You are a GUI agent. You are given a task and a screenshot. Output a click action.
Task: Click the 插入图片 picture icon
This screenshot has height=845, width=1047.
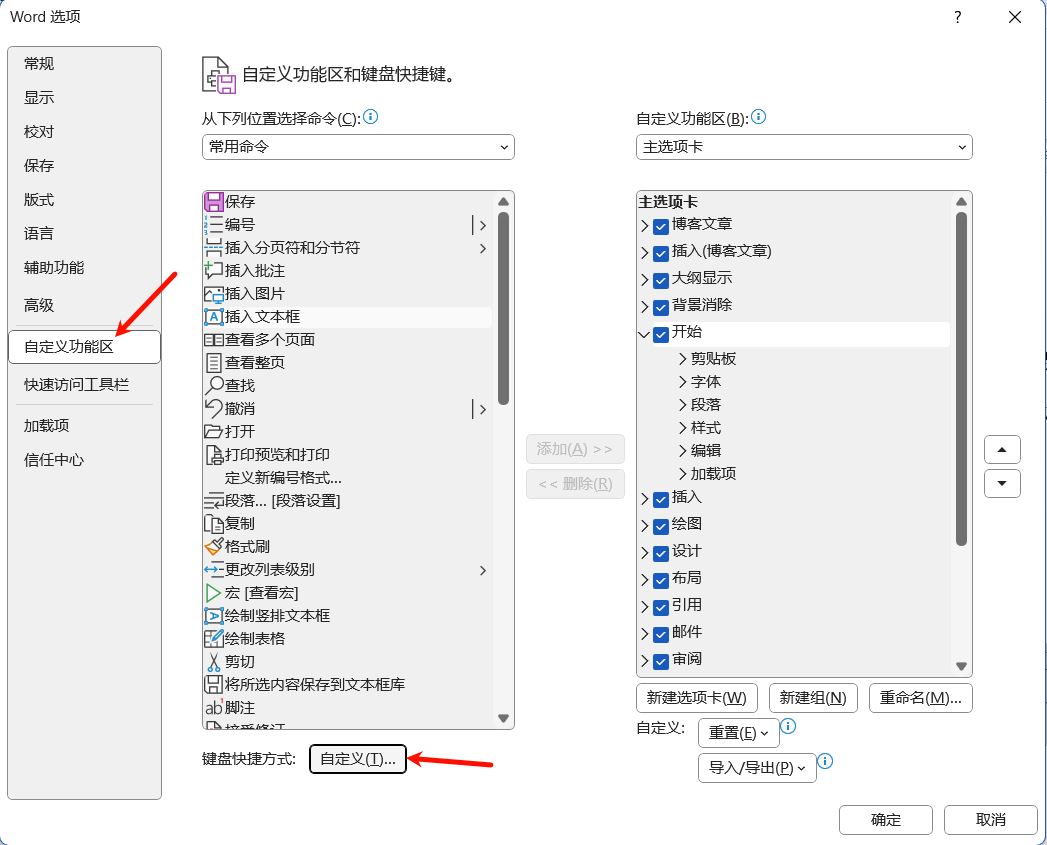point(213,294)
